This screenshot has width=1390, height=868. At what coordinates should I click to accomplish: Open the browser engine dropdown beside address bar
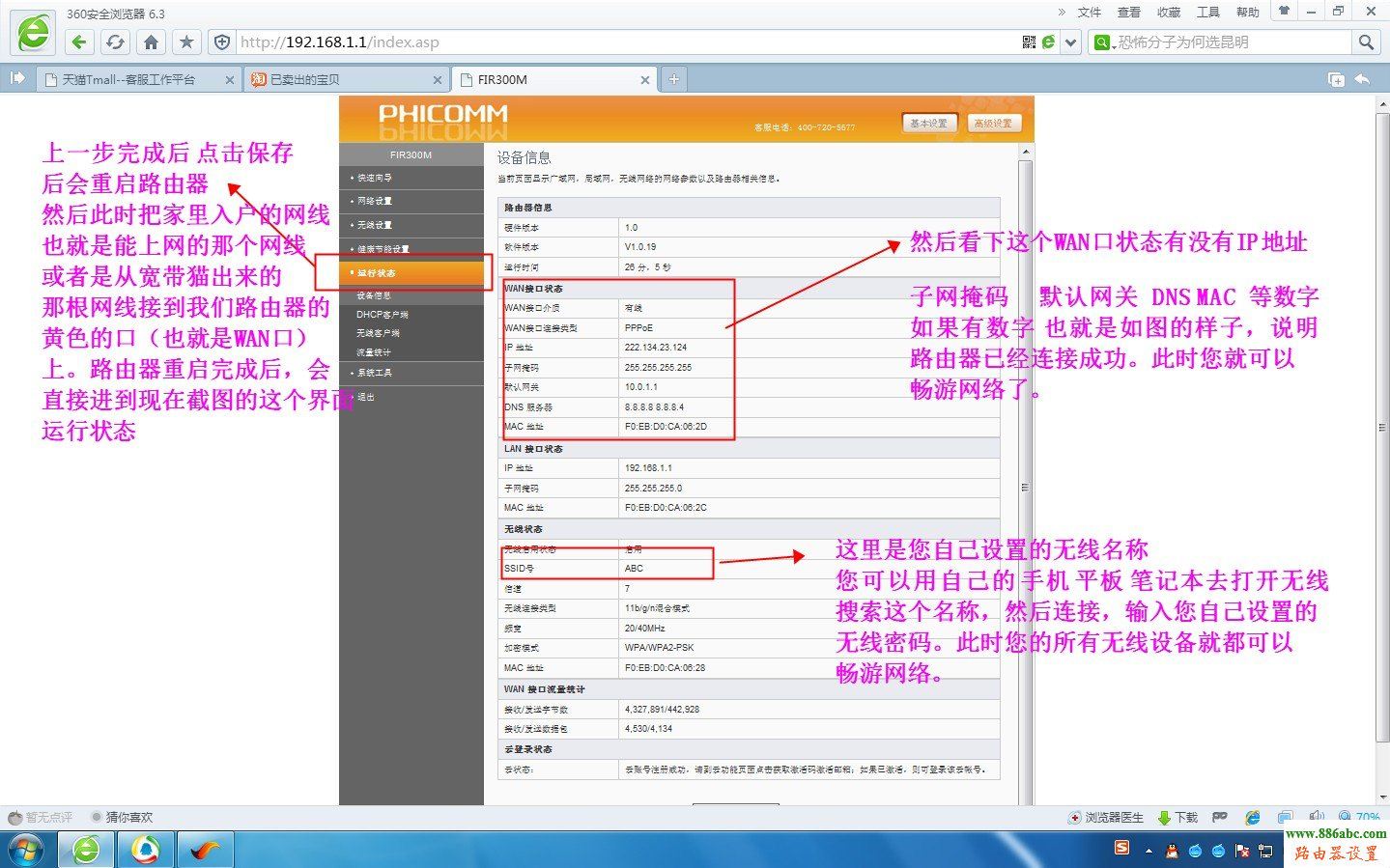pos(1069,42)
